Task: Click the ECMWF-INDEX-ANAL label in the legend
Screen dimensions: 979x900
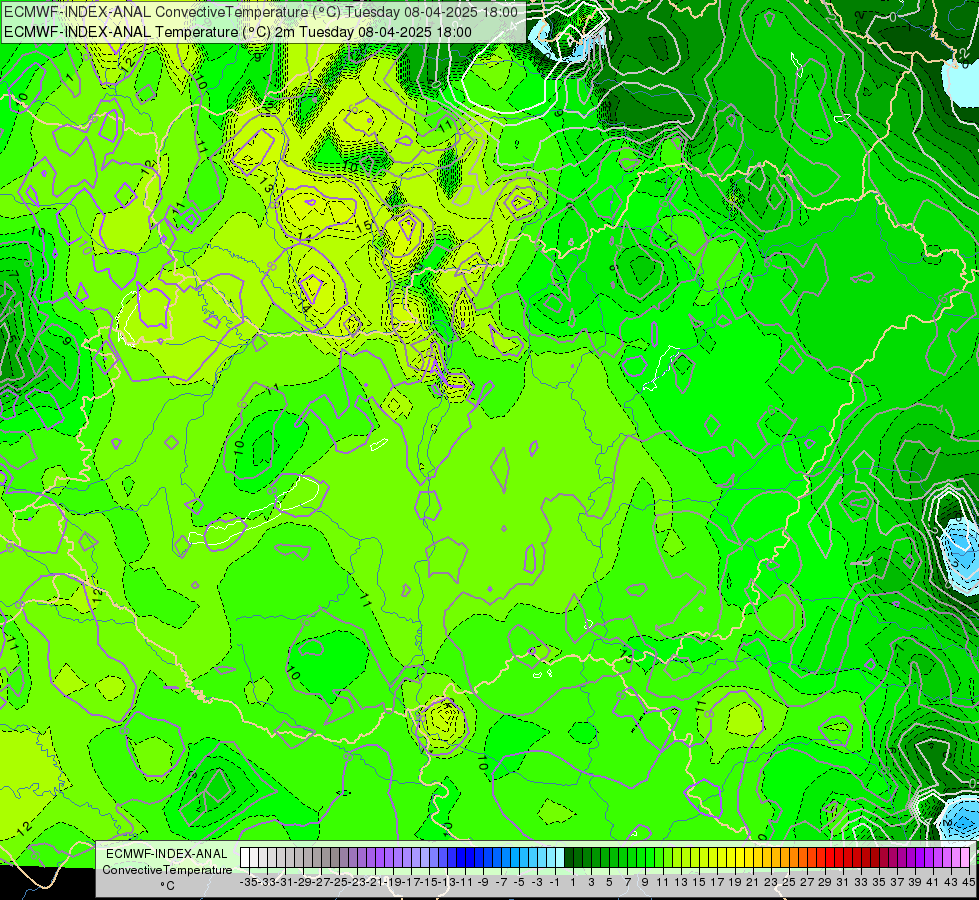Action: click(167, 854)
